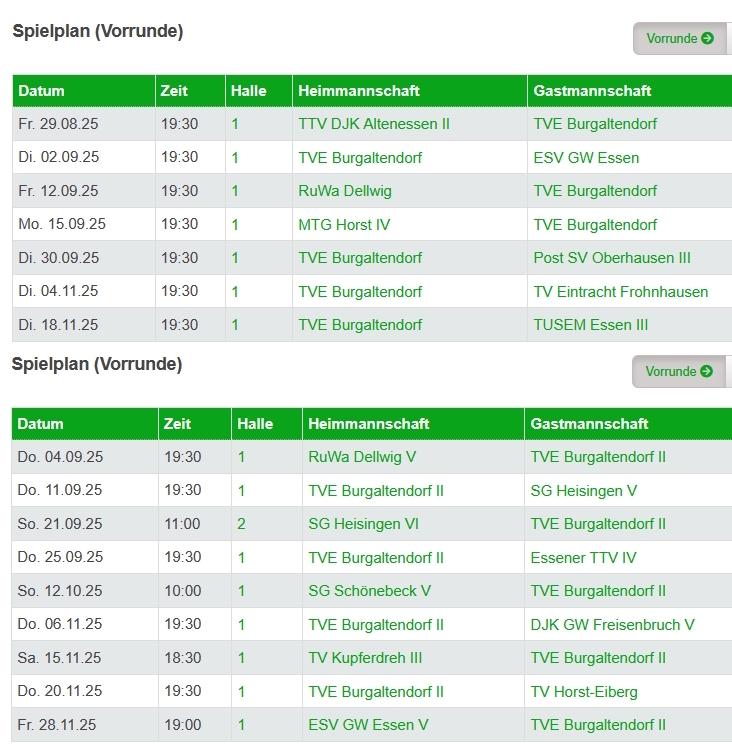Select the TV Horst-Eiberg guest team
The image size is (732, 756).
pos(584,692)
